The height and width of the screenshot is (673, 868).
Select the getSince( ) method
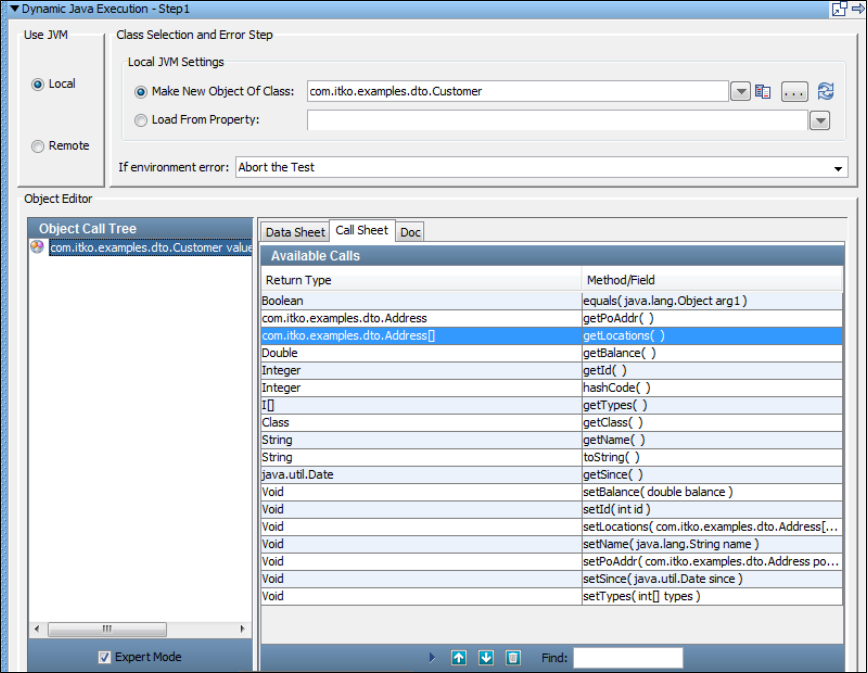pyautogui.click(x=552, y=475)
